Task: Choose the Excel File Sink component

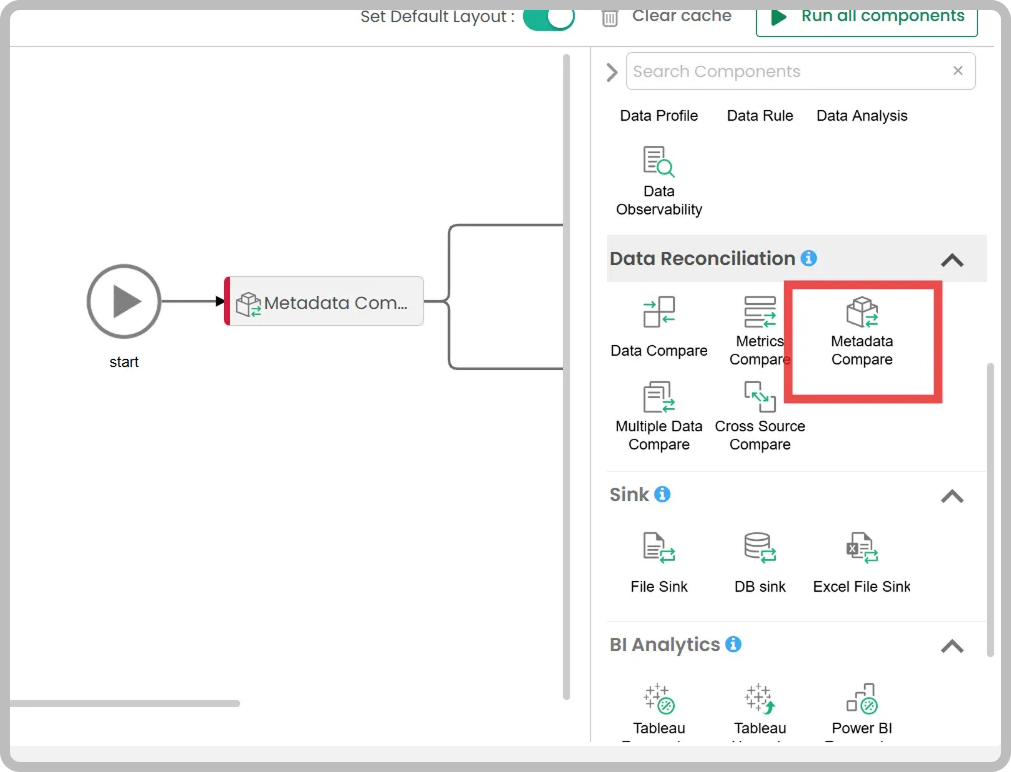Action: 861,562
